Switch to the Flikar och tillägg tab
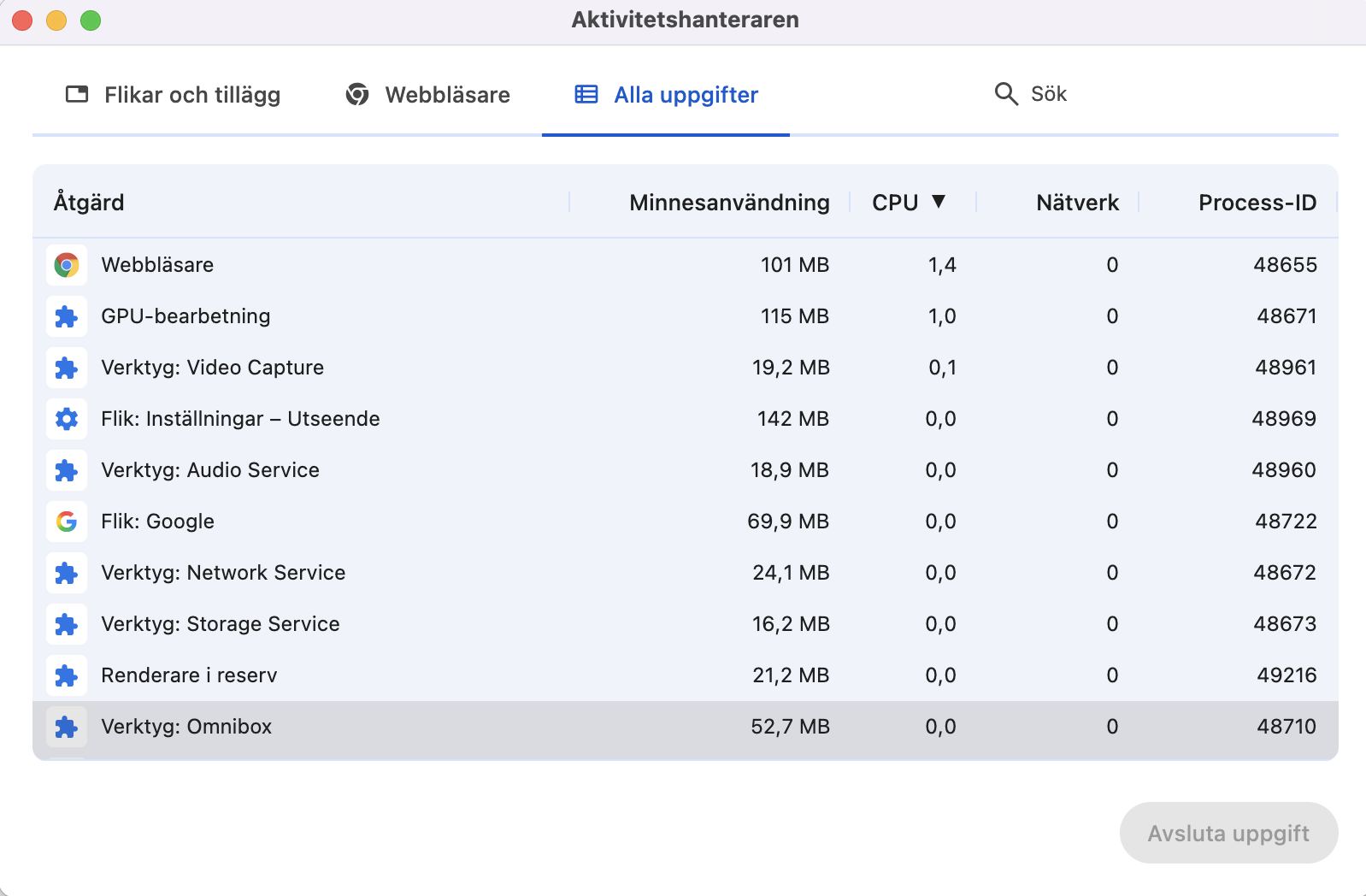 coord(173,94)
